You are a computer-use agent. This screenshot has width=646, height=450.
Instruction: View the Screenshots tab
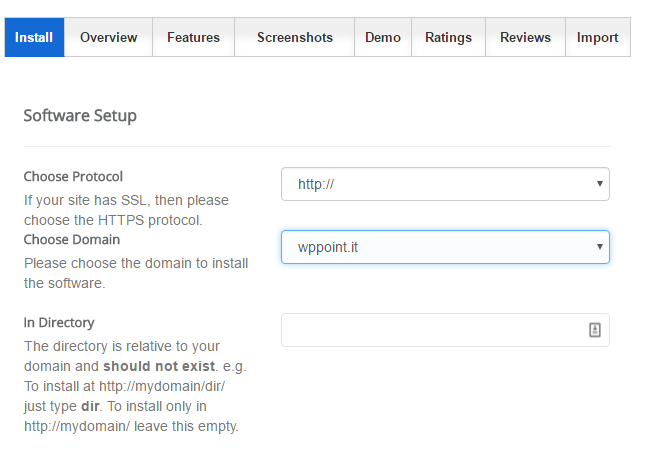pyautogui.click(x=295, y=37)
